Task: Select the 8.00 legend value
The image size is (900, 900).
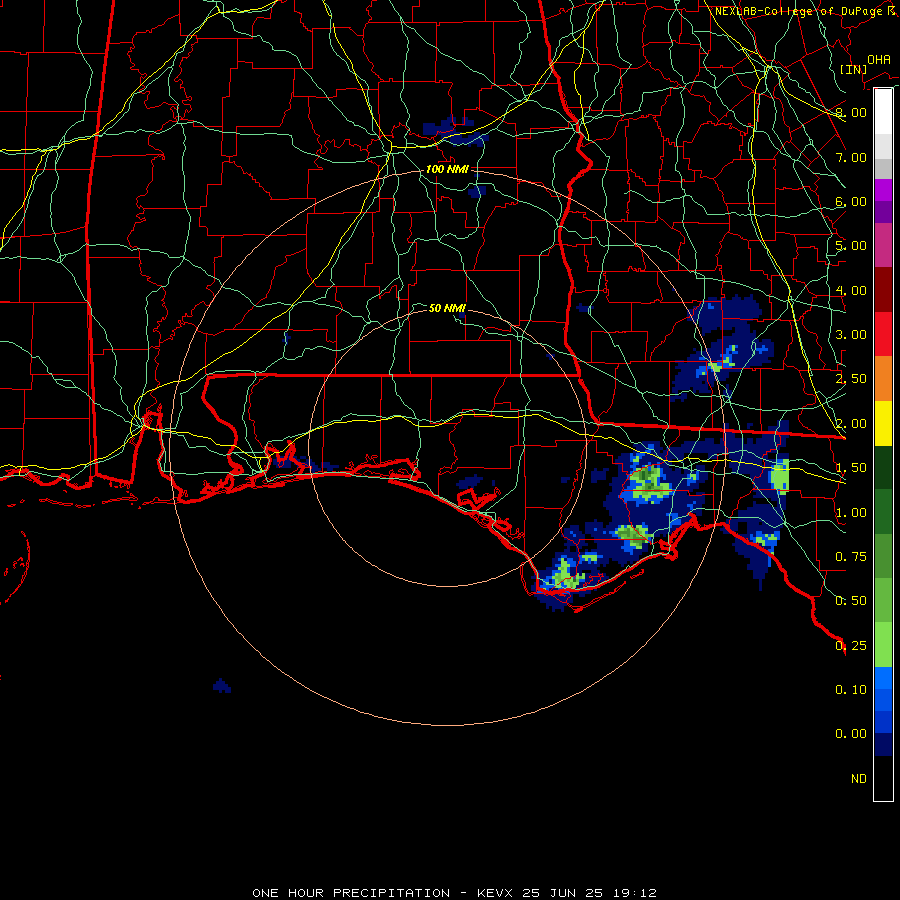Action: pyautogui.click(x=851, y=112)
